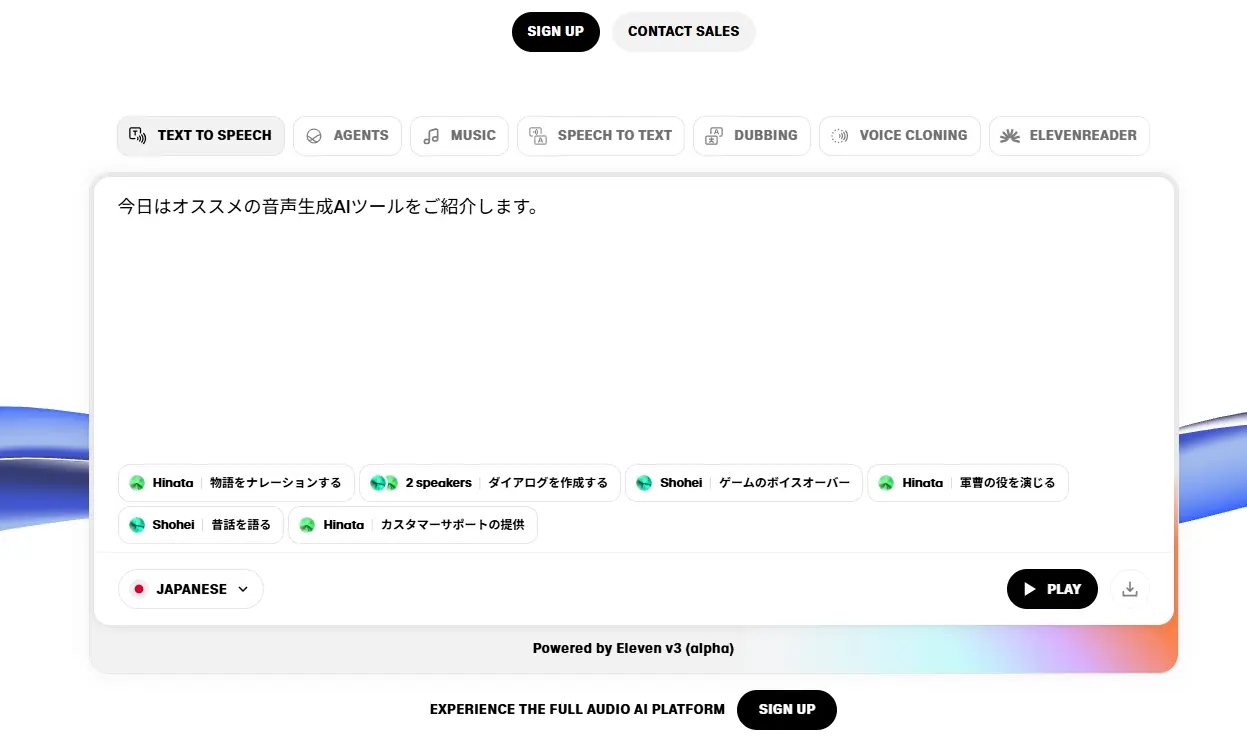Choose the 物語をナレーションする preset
This screenshot has width=1247, height=755.
click(x=236, y=483)
